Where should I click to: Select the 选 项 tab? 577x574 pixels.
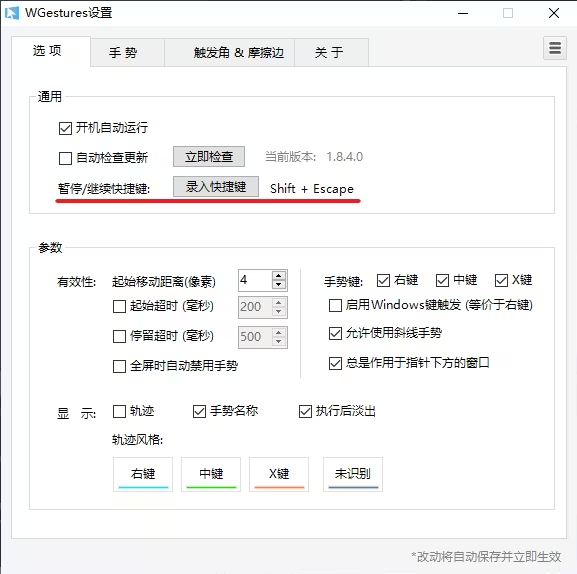pos(51,51)
